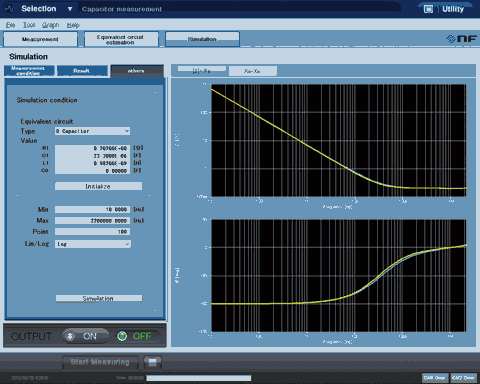This screenshot has height=384, width=480.
Task: Select the others sub-tab
Action: (x=137, y=71)
